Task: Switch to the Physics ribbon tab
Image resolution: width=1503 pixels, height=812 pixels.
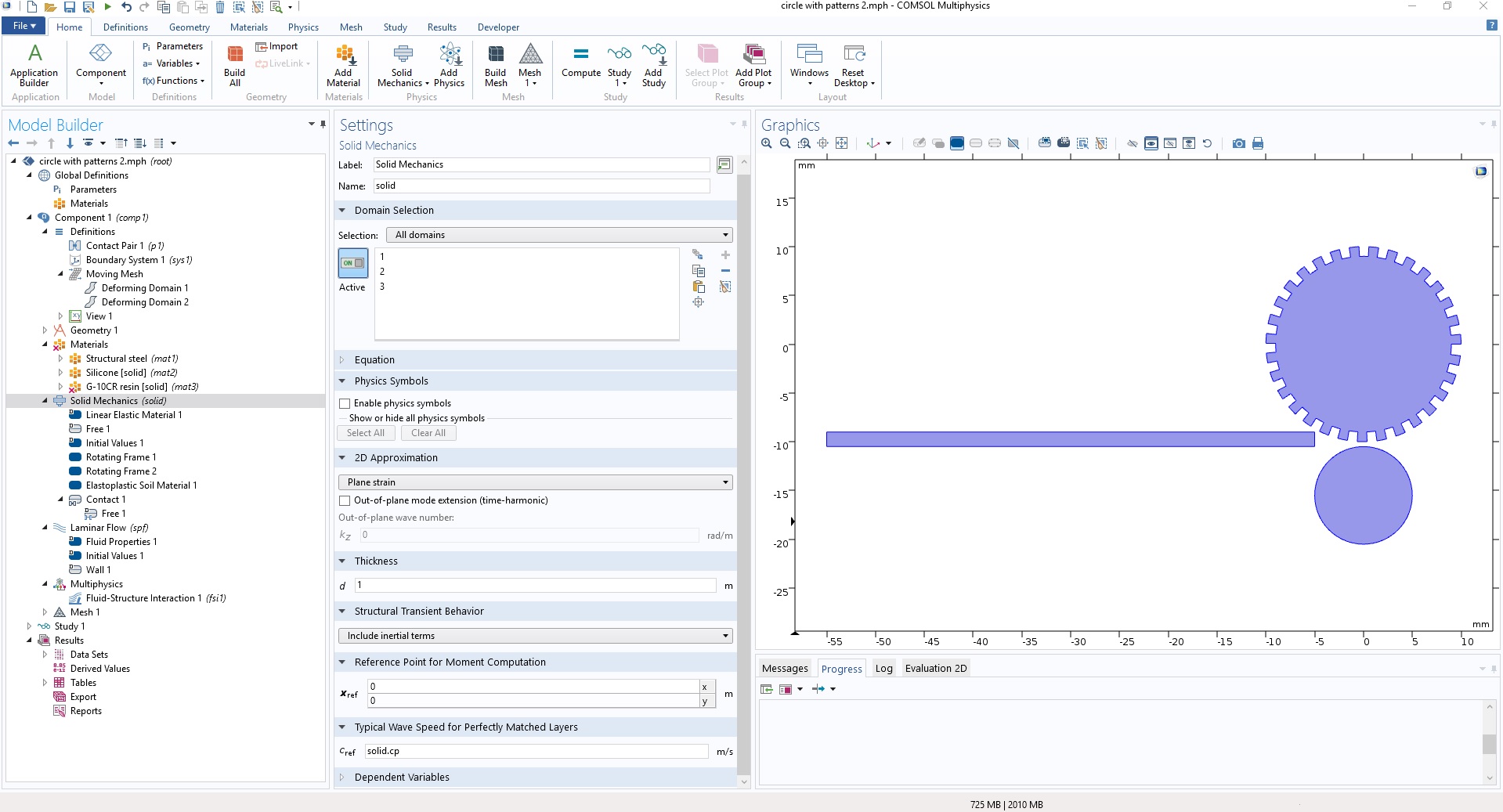Action: [x=303, y=27]
